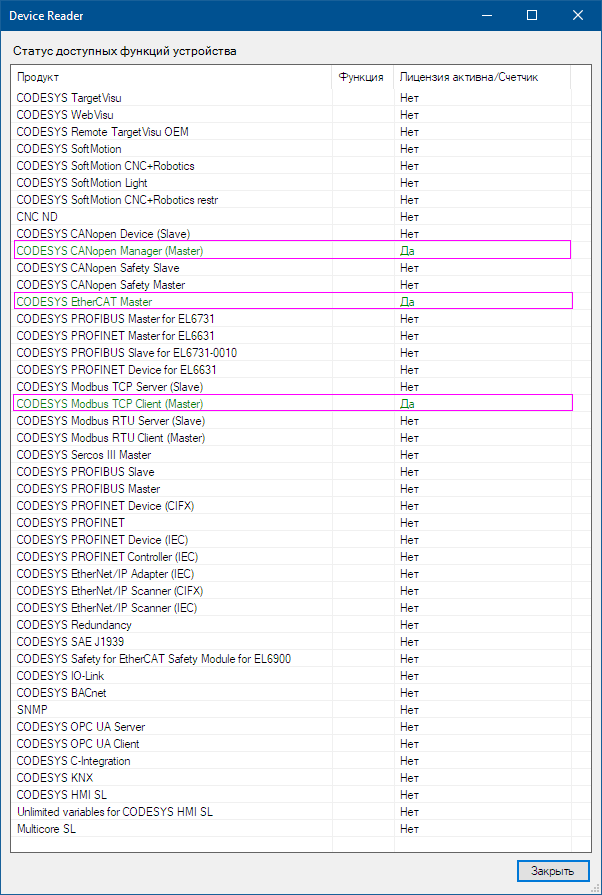Click the Лицензия активна/Счетчик column header
This screenshot has width=602, height=895.
[482, 77]
